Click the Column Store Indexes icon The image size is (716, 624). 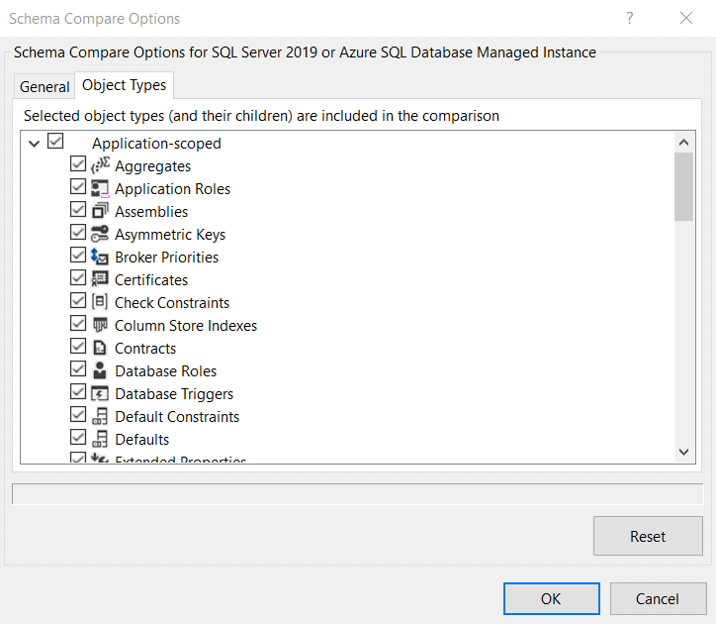point(100,325)
